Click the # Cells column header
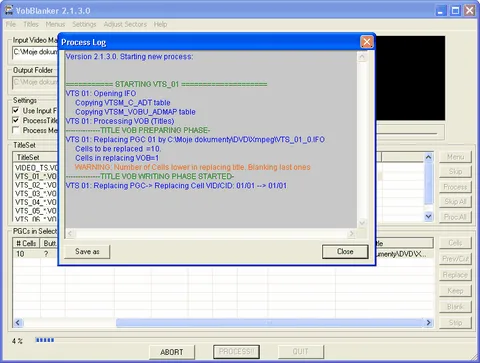The width and height of the screenshot is (480, 363). click(26, 243)
